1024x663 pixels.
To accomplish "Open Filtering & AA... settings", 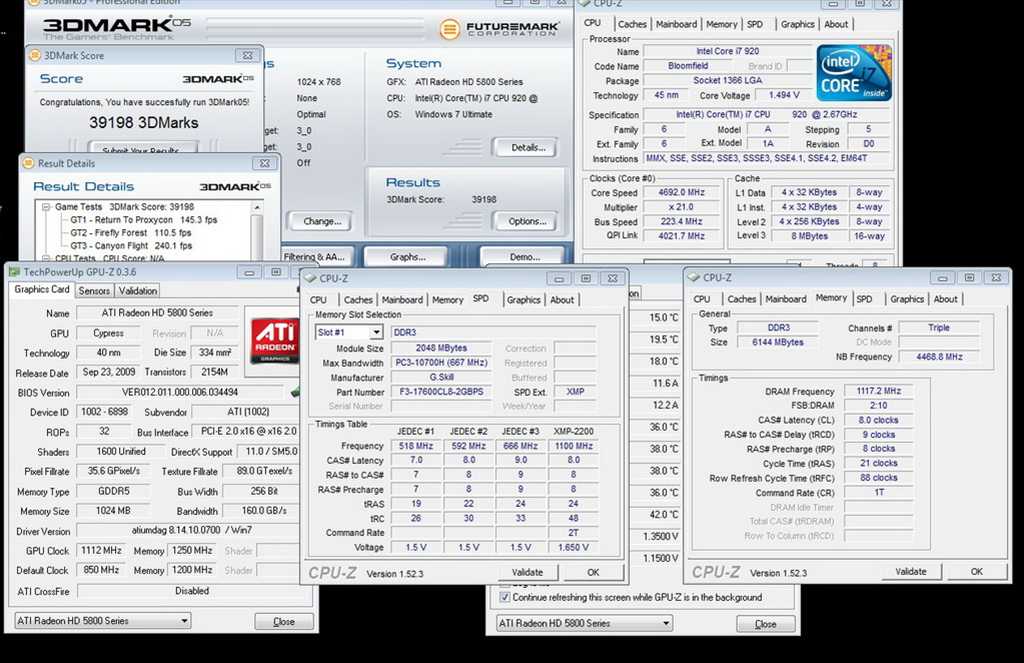I will [x=317, y=257].
